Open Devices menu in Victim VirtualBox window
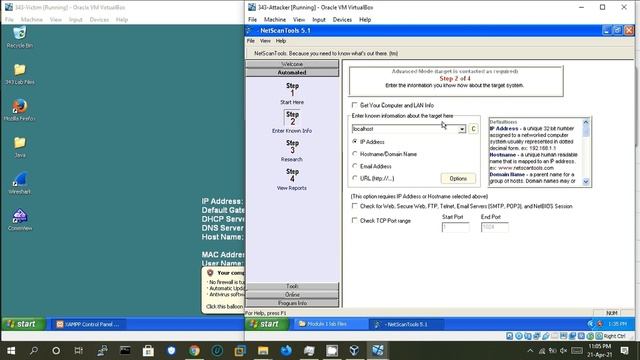This screenshot has width=640, height=360. 99,20
